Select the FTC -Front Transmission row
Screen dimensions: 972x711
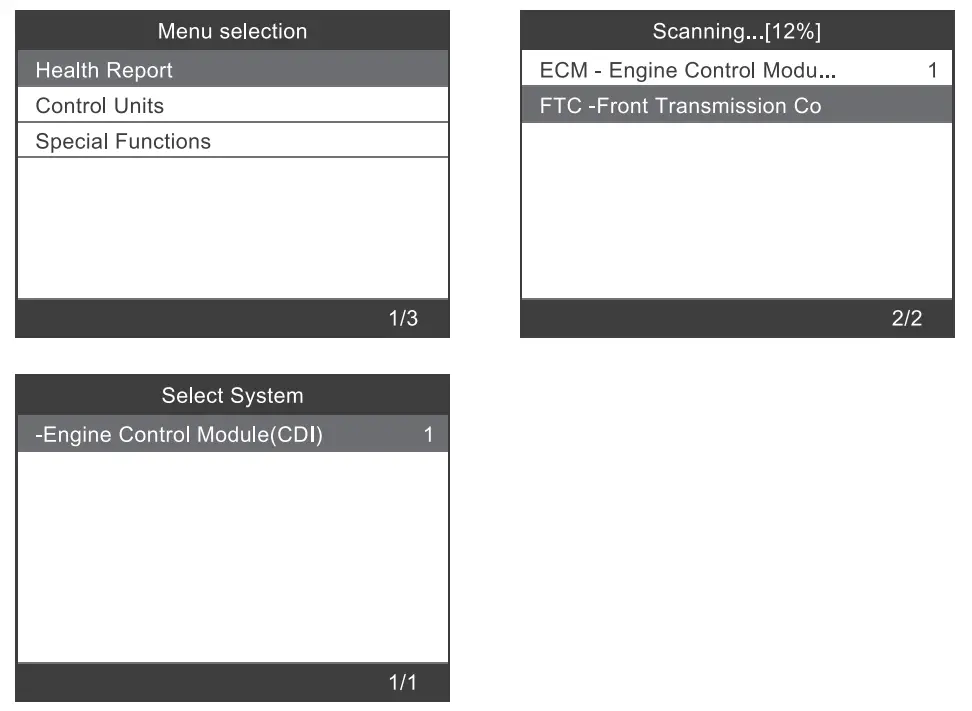(680, 106)
